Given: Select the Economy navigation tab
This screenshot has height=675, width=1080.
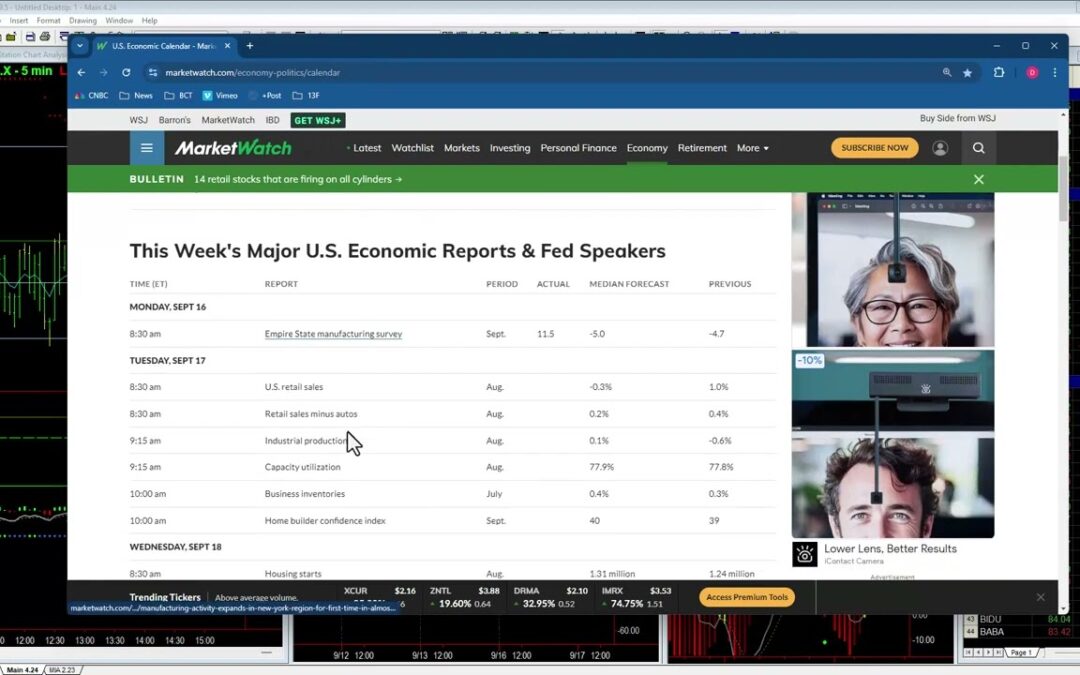Looking at the screenshot, I should pyautogui.click(x=647, y=148).
